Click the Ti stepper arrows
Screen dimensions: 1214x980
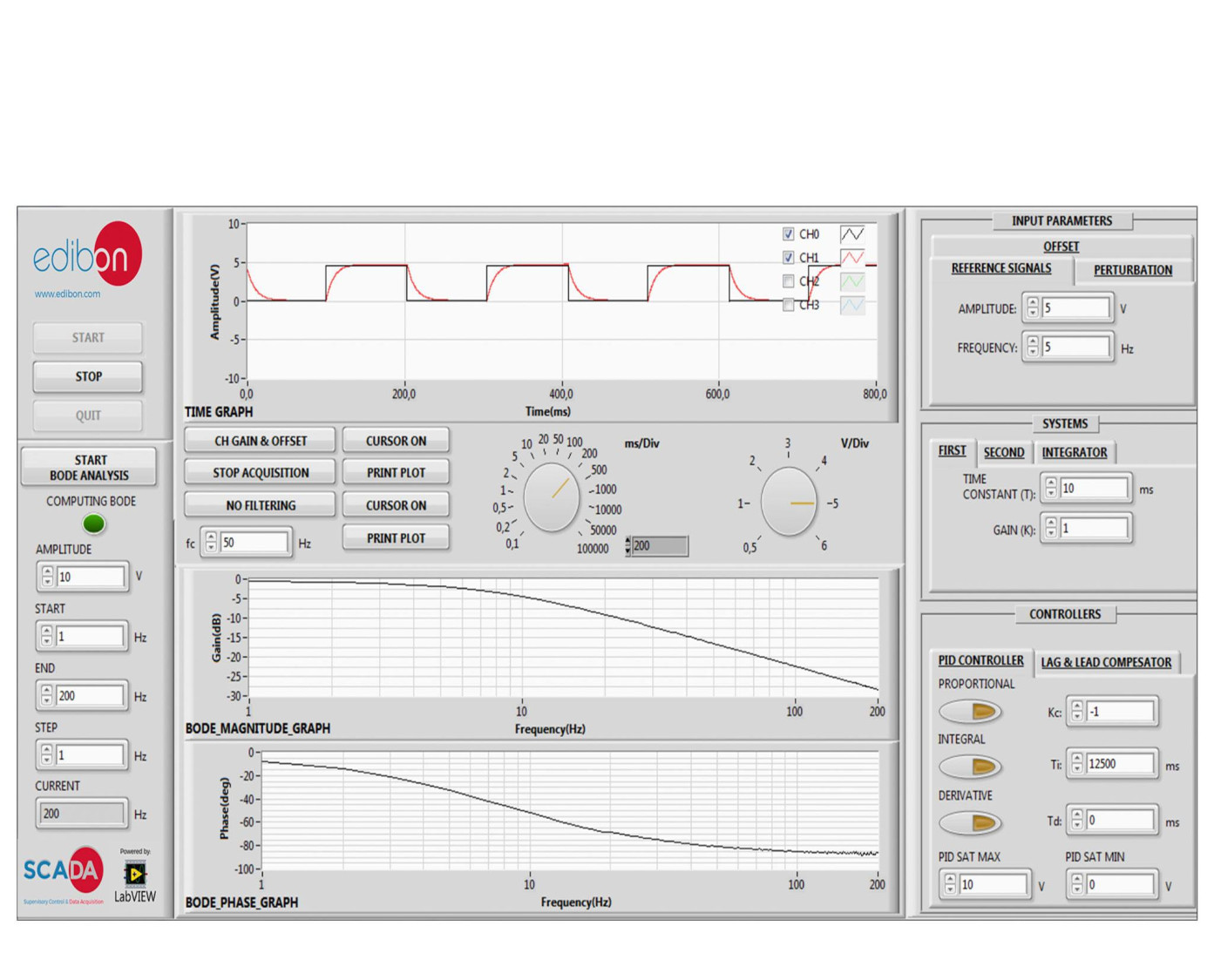tap(1077, 764)
